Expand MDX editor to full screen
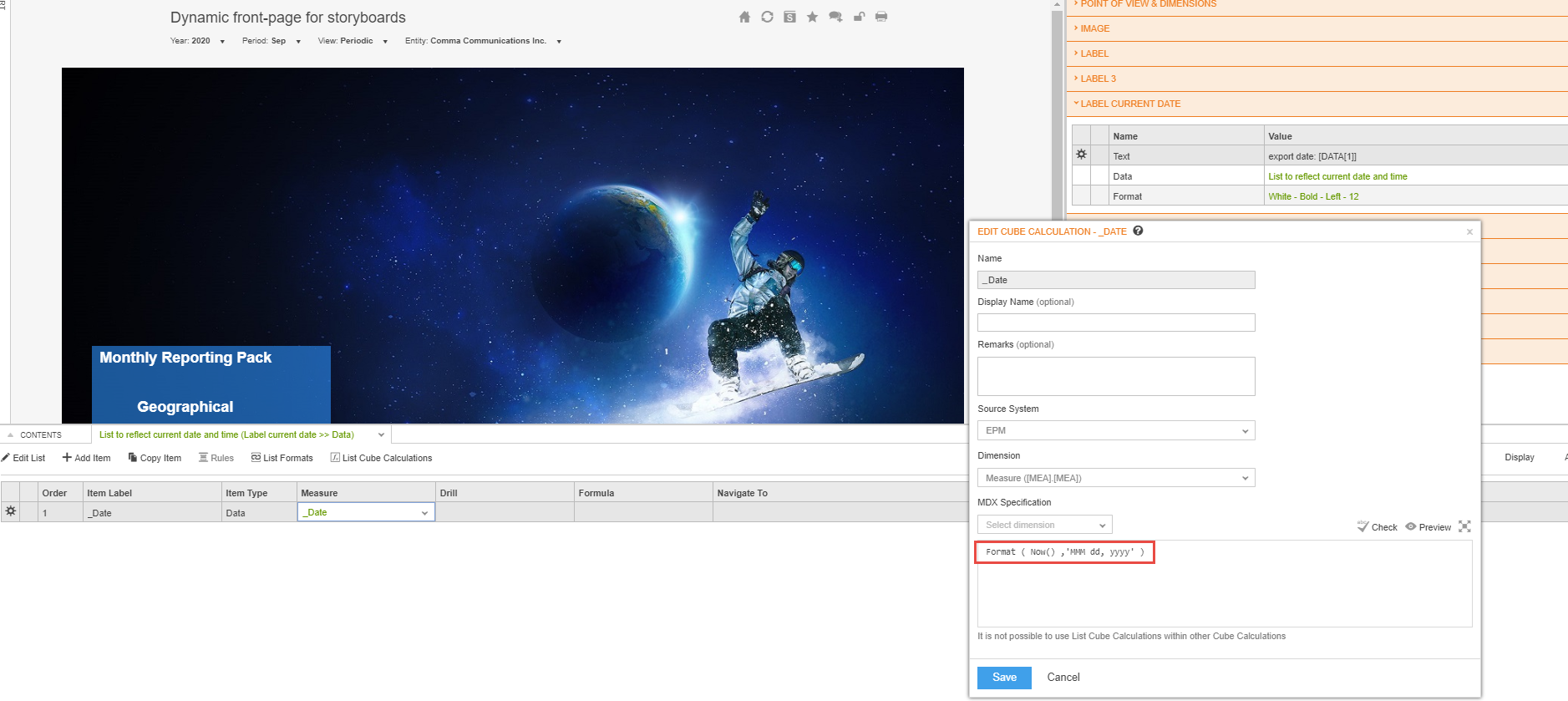Viewport: 1568px width, 701px height. (1464, 526)
